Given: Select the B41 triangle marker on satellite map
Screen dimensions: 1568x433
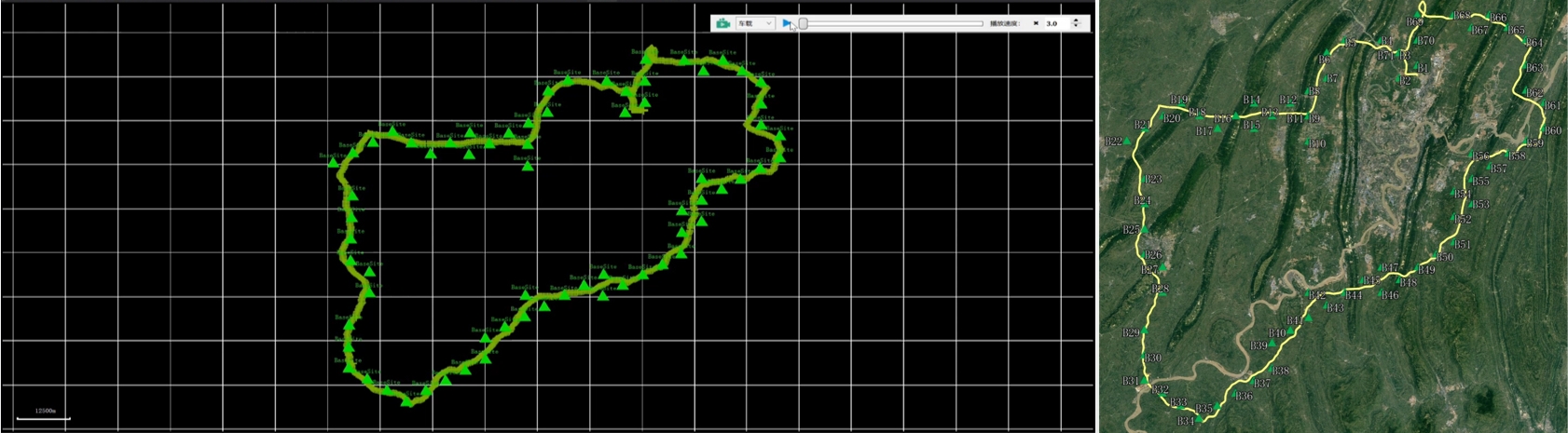Looking at the screenshot, I should pyautogui.click(x=1308, y=318).
